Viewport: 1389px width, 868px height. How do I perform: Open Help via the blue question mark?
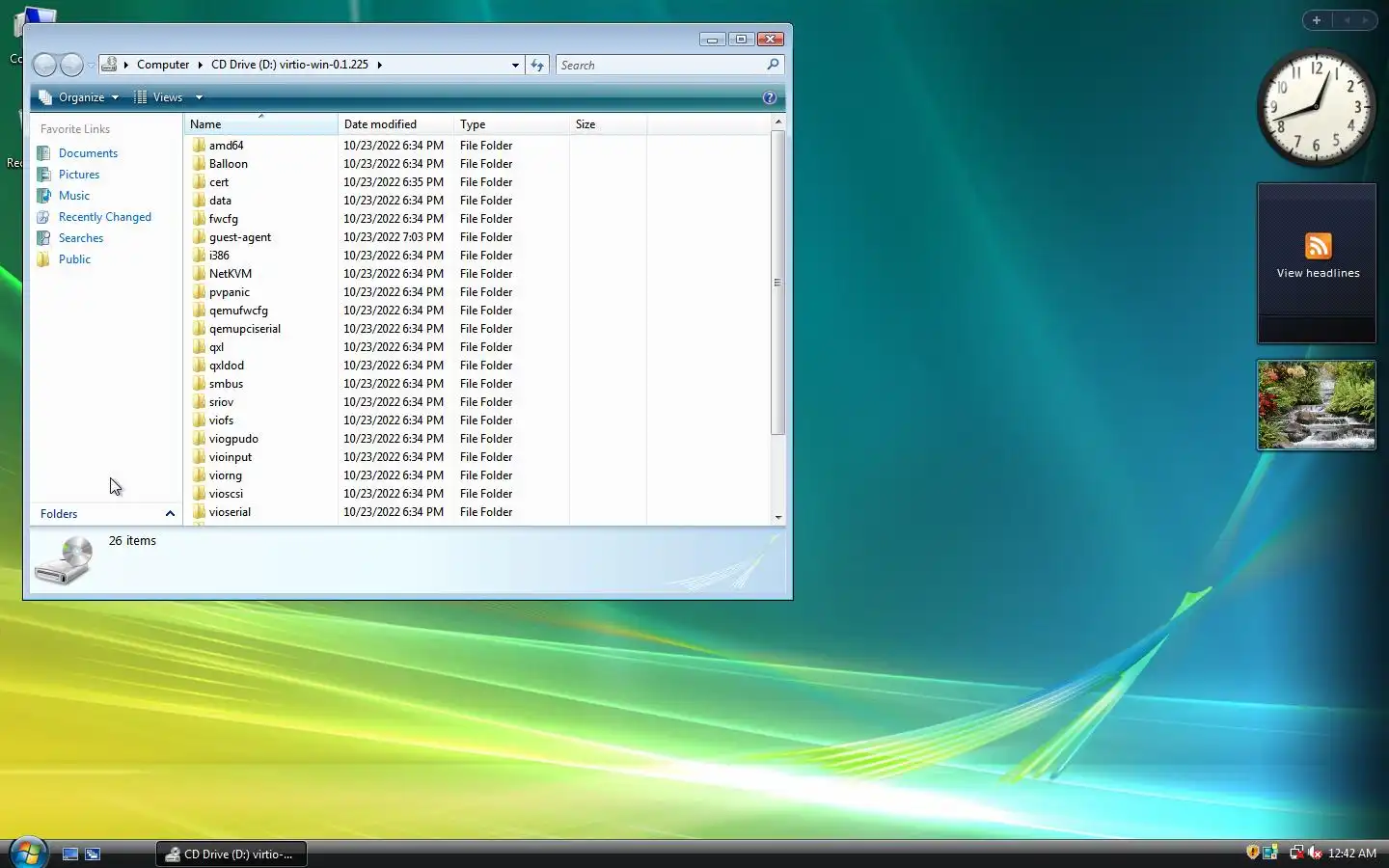click(769, 97)
